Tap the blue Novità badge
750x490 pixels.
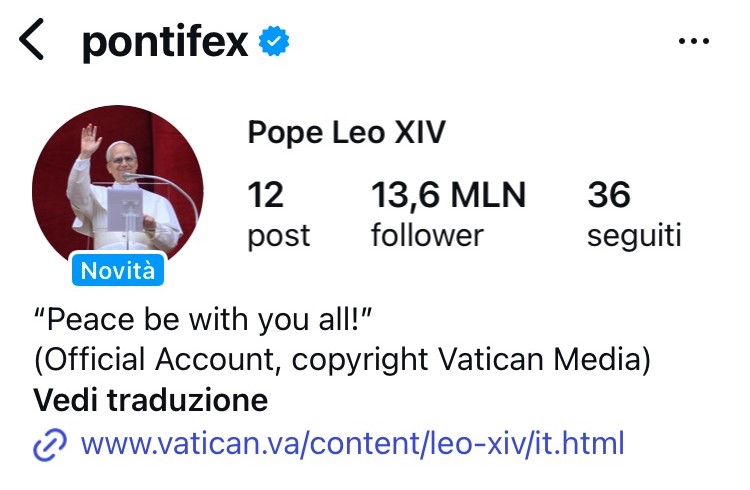pyautogui.click(x=118, y=270)
